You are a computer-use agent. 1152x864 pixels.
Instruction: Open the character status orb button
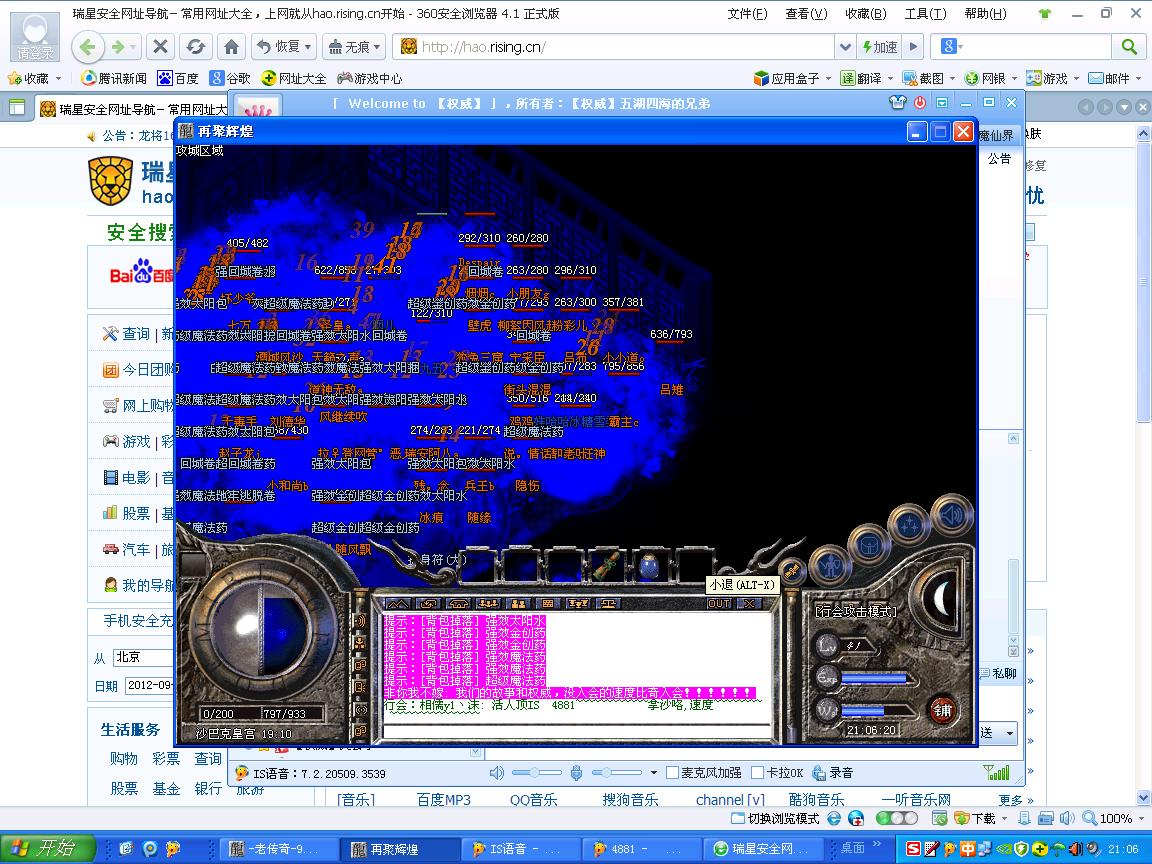(x=832, y=566)
